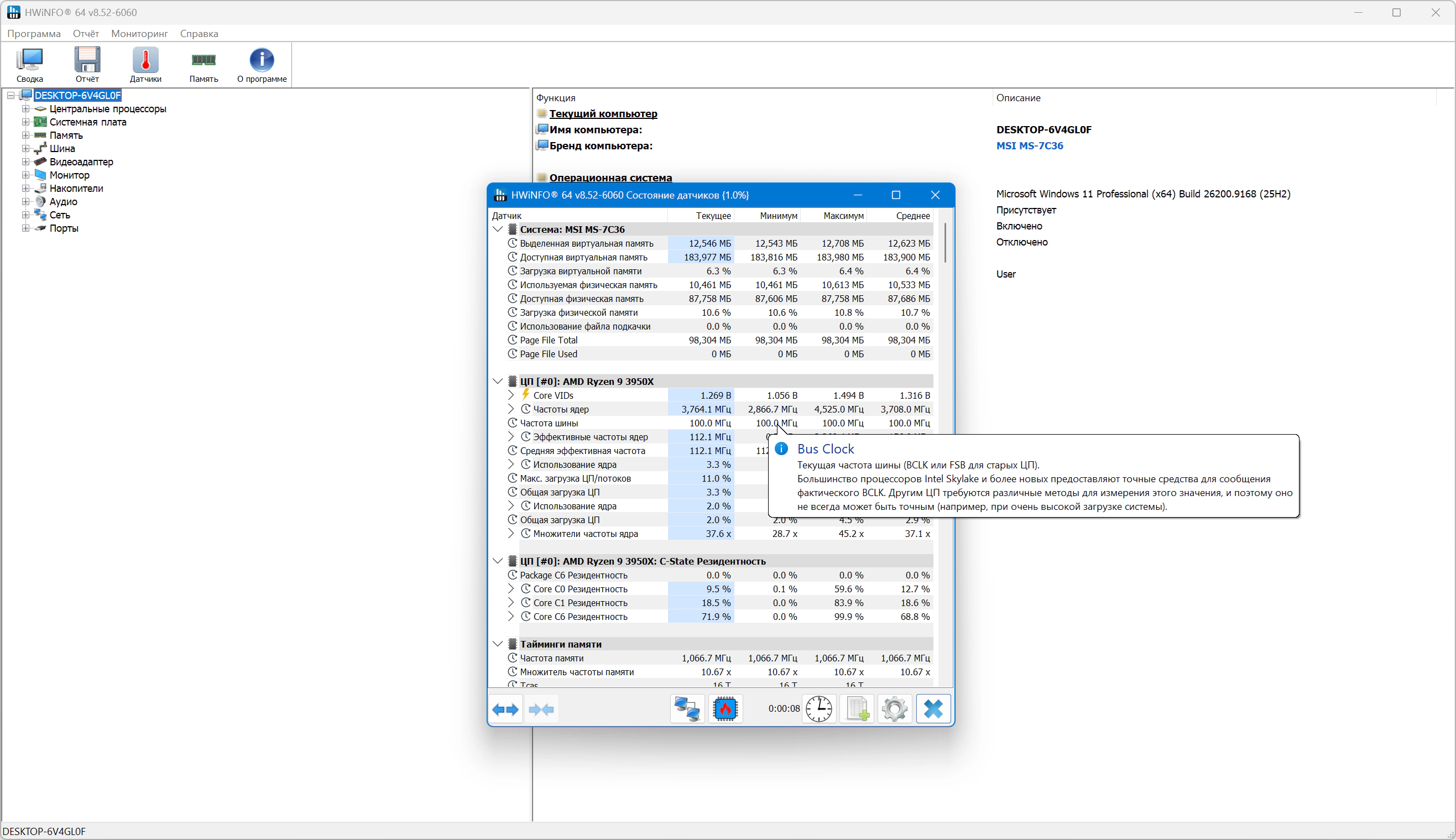Expand the Core VIDs sensor row
1456x840 pixels.
[x=510, y=395]
